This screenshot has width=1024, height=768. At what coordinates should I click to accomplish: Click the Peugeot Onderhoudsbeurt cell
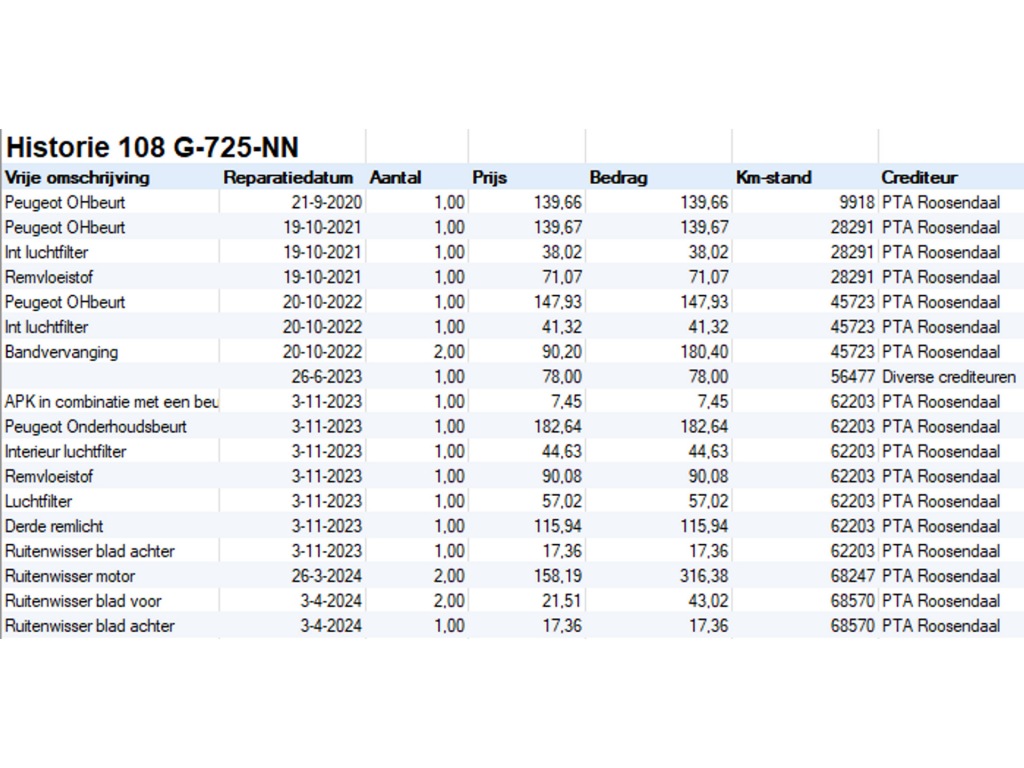(96, 427)
